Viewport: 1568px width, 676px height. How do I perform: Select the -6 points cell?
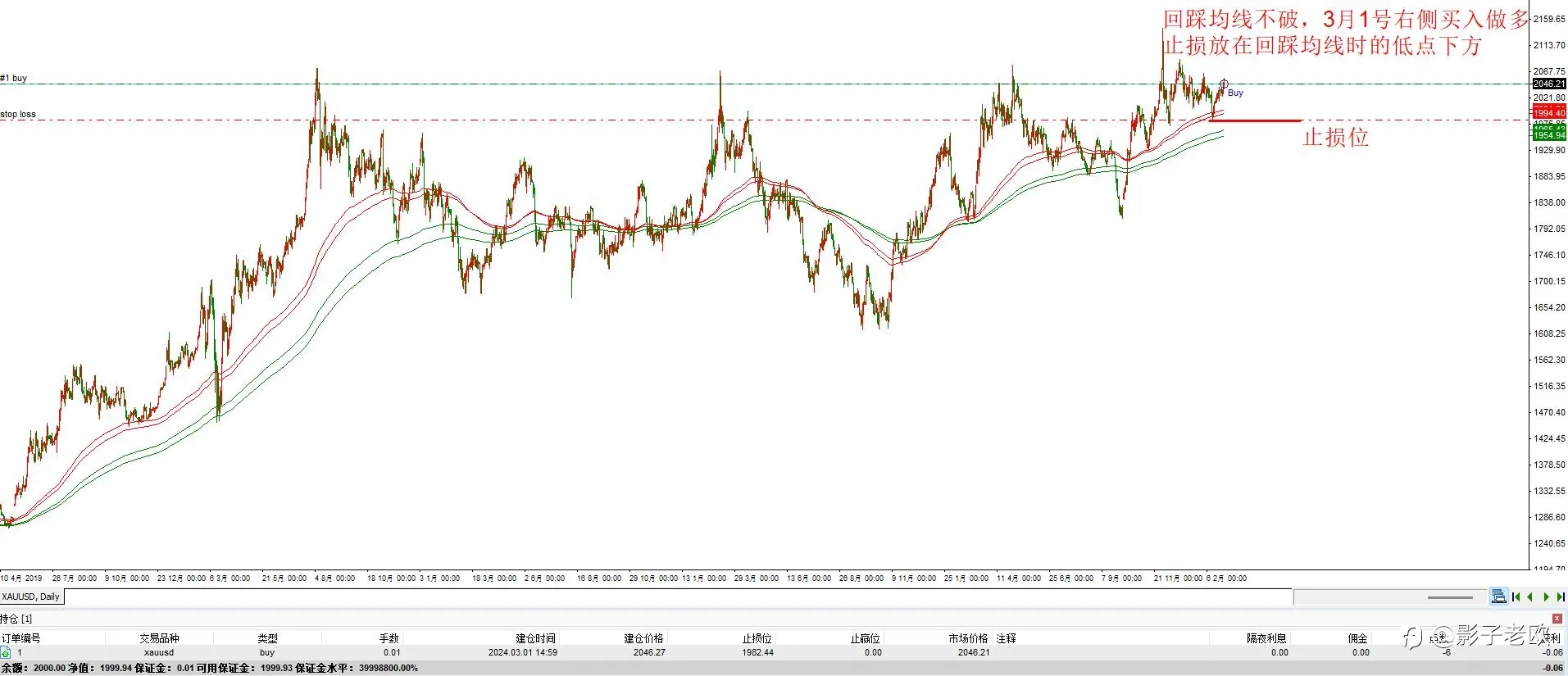[1447, 653]
